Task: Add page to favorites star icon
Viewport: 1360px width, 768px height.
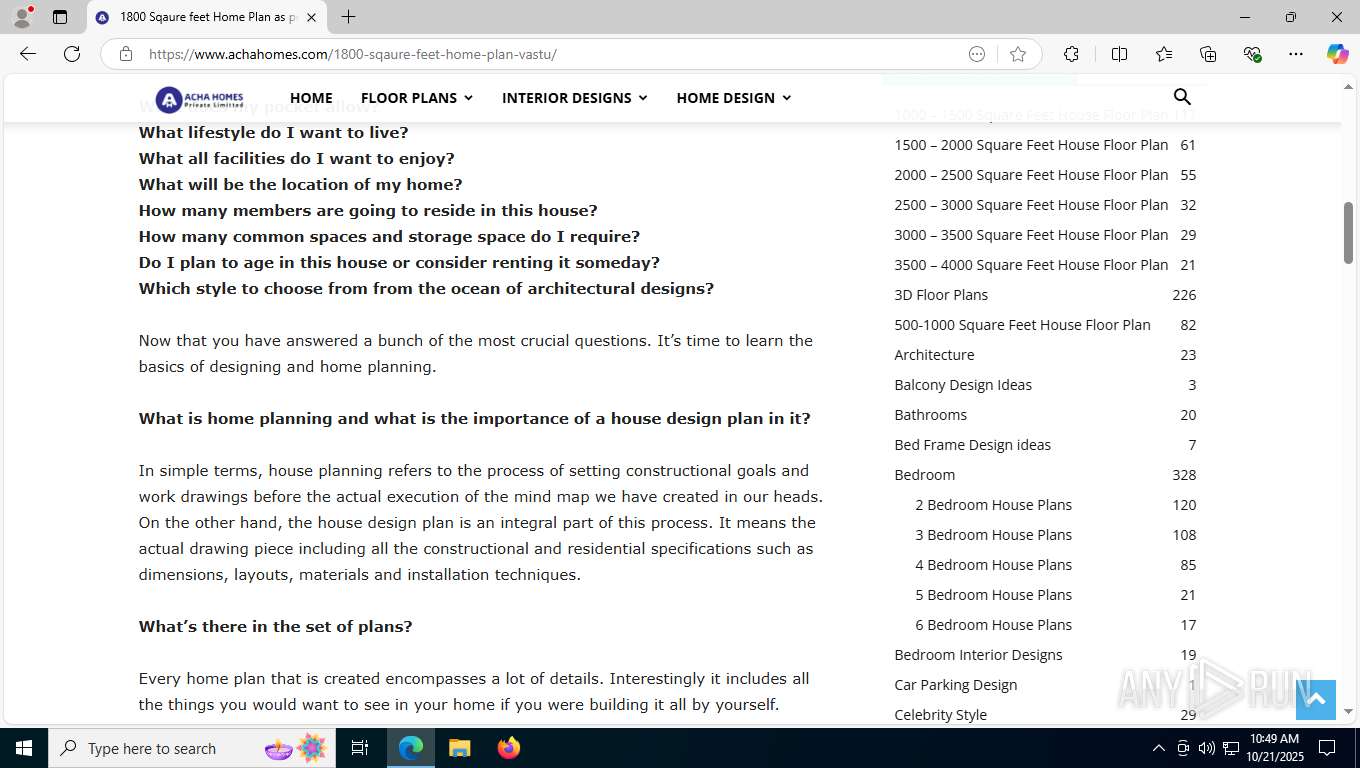Action: tap(1018, 54)
